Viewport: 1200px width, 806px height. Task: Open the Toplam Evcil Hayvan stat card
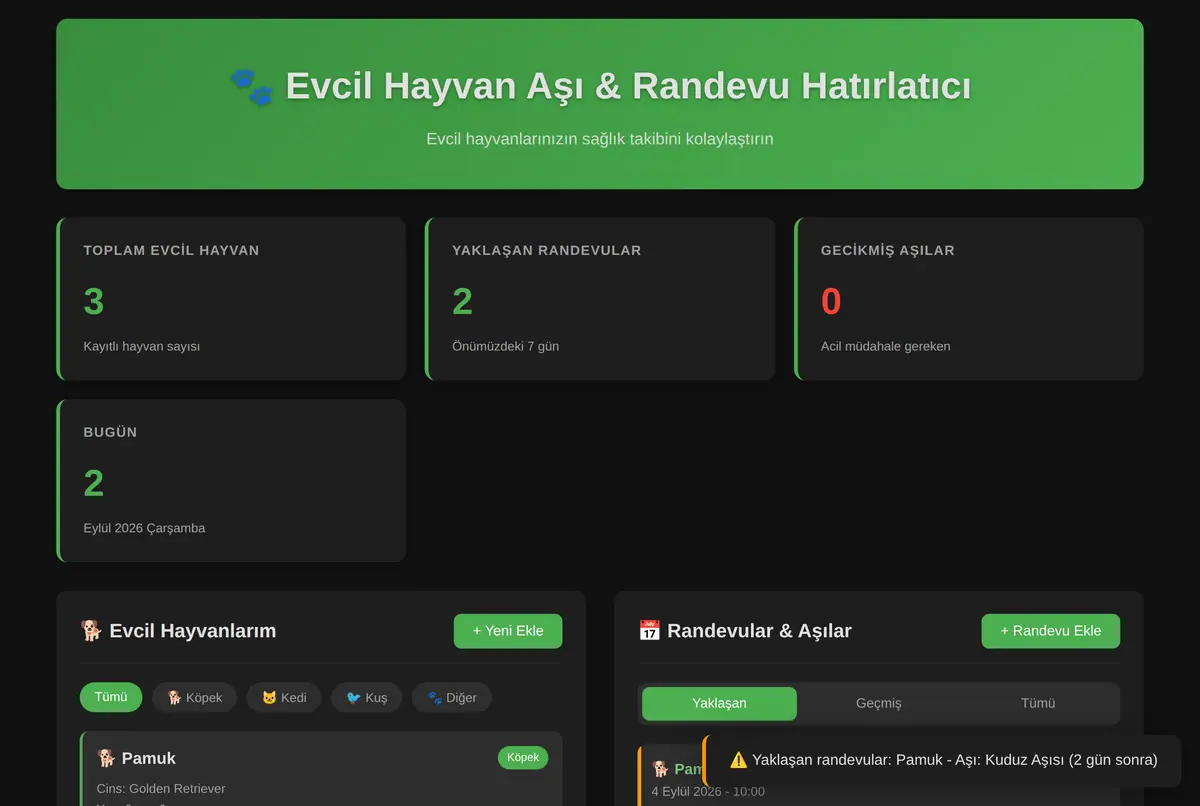[x=231, y=299]
